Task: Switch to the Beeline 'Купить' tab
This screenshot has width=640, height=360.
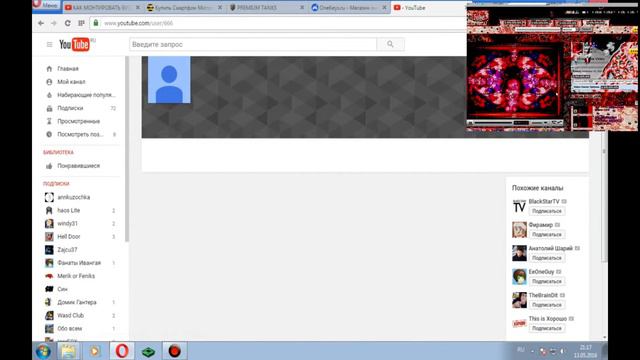Action: click(184, 7)
